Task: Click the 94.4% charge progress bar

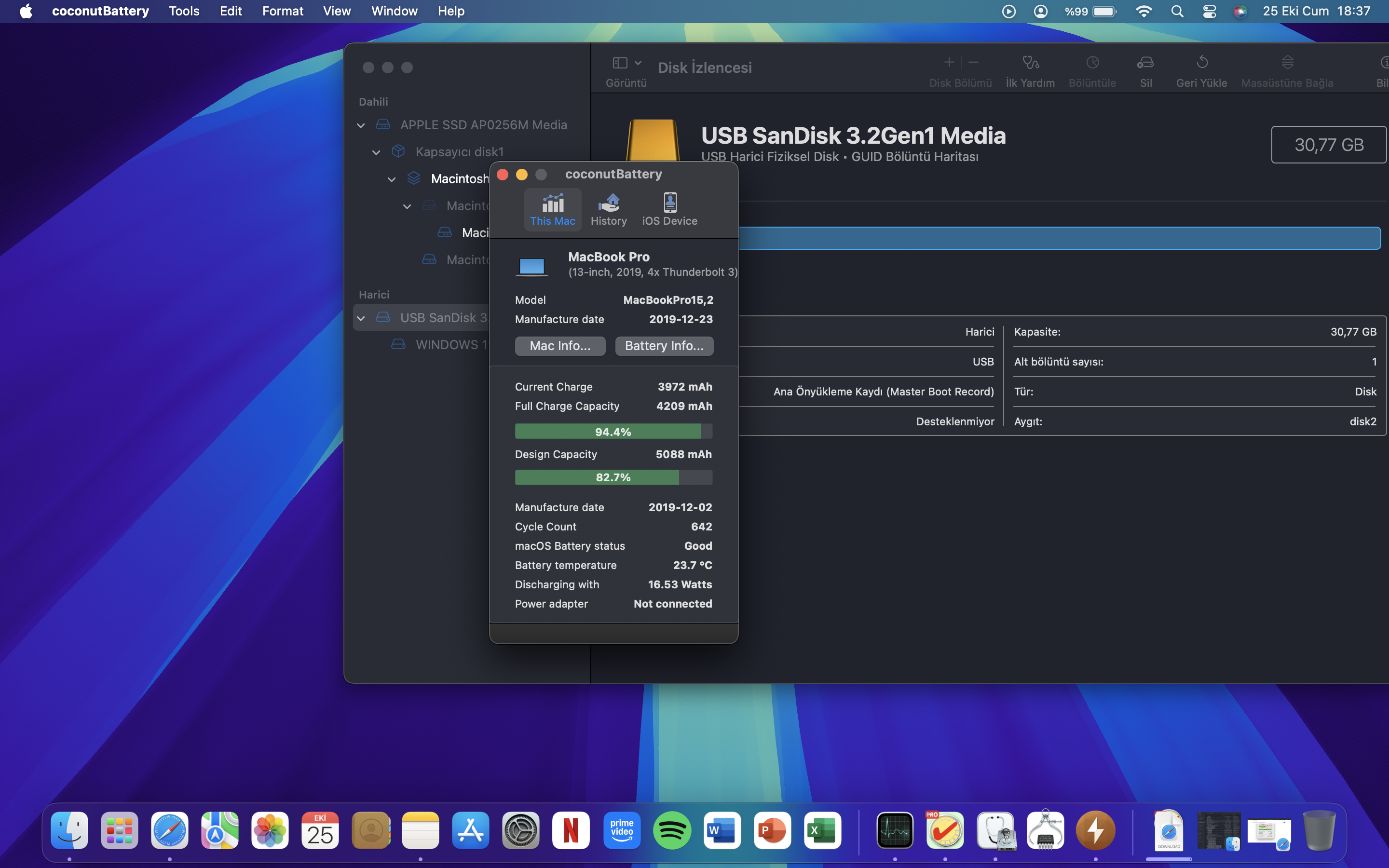Action: [x=613, y=431]
